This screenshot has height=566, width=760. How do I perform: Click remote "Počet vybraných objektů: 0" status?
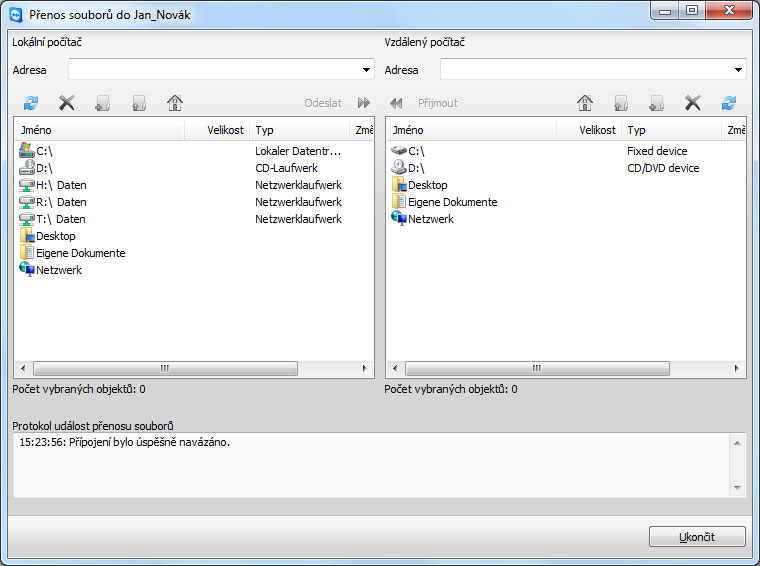[451, 389]
